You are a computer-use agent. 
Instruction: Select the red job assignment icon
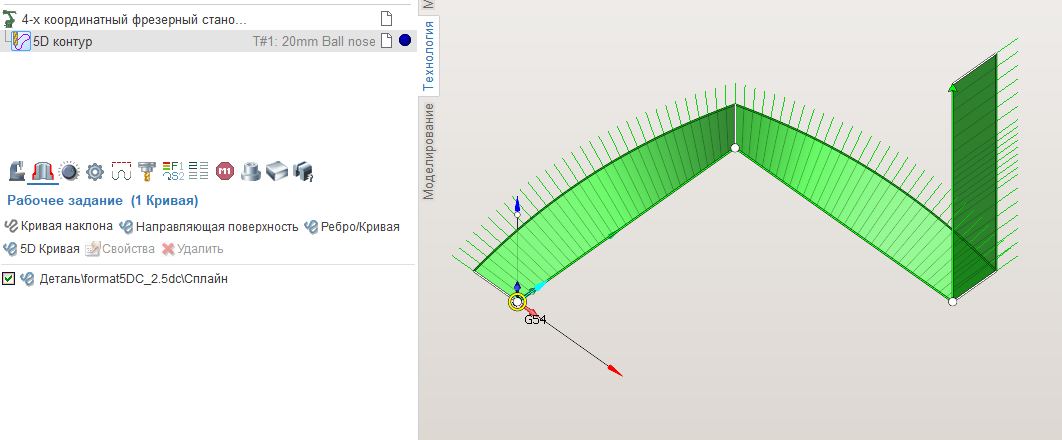tap(43, 171)
